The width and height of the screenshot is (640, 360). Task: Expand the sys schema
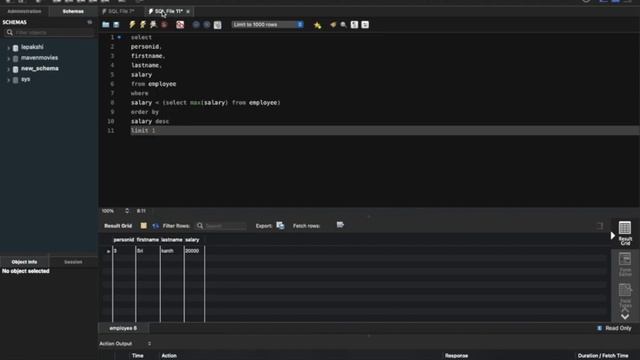point(9,80)
